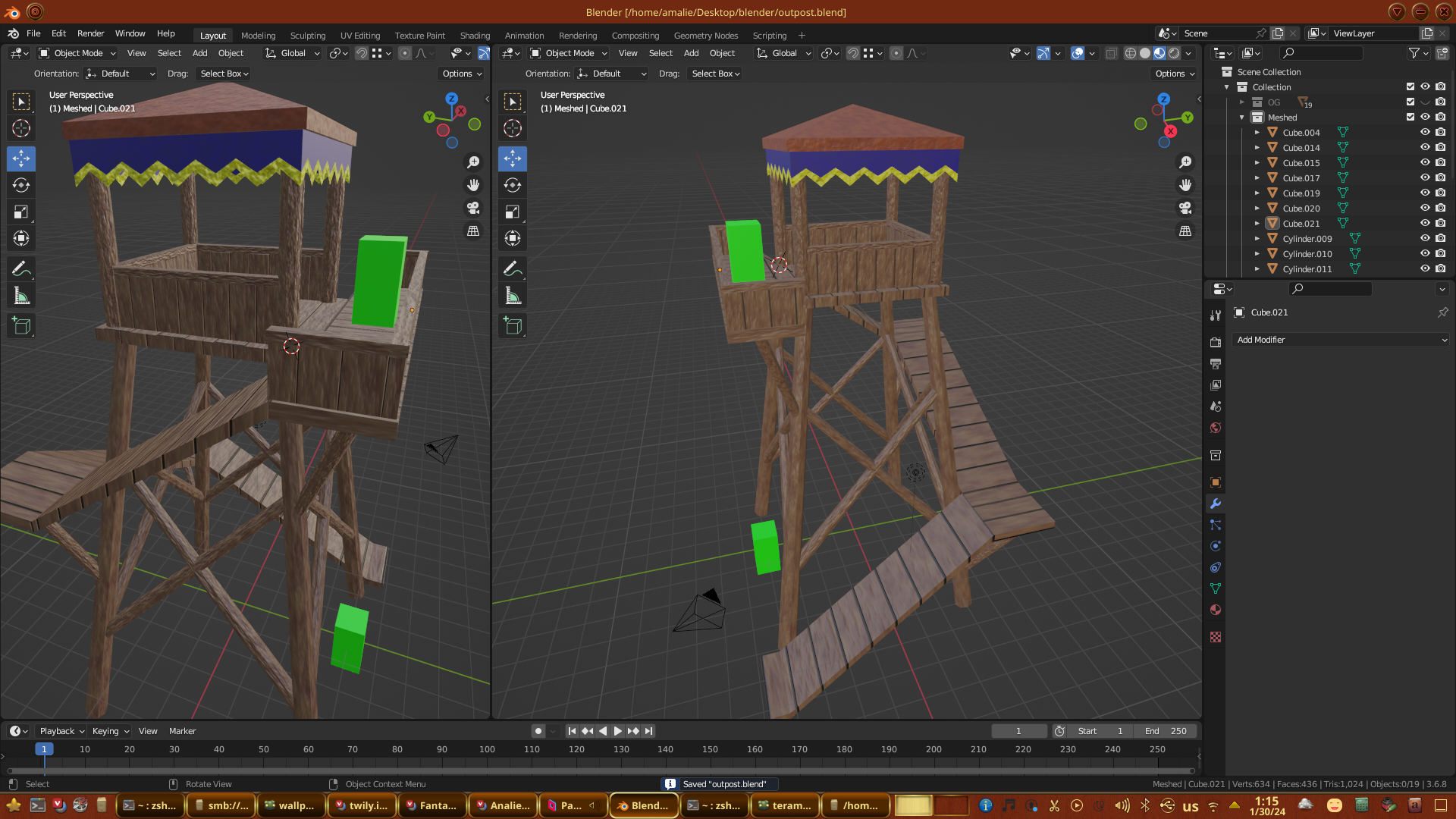This screenshot has height=819, width=1456.
Task: Click frame 100 on the timeline
Action: 487,749
